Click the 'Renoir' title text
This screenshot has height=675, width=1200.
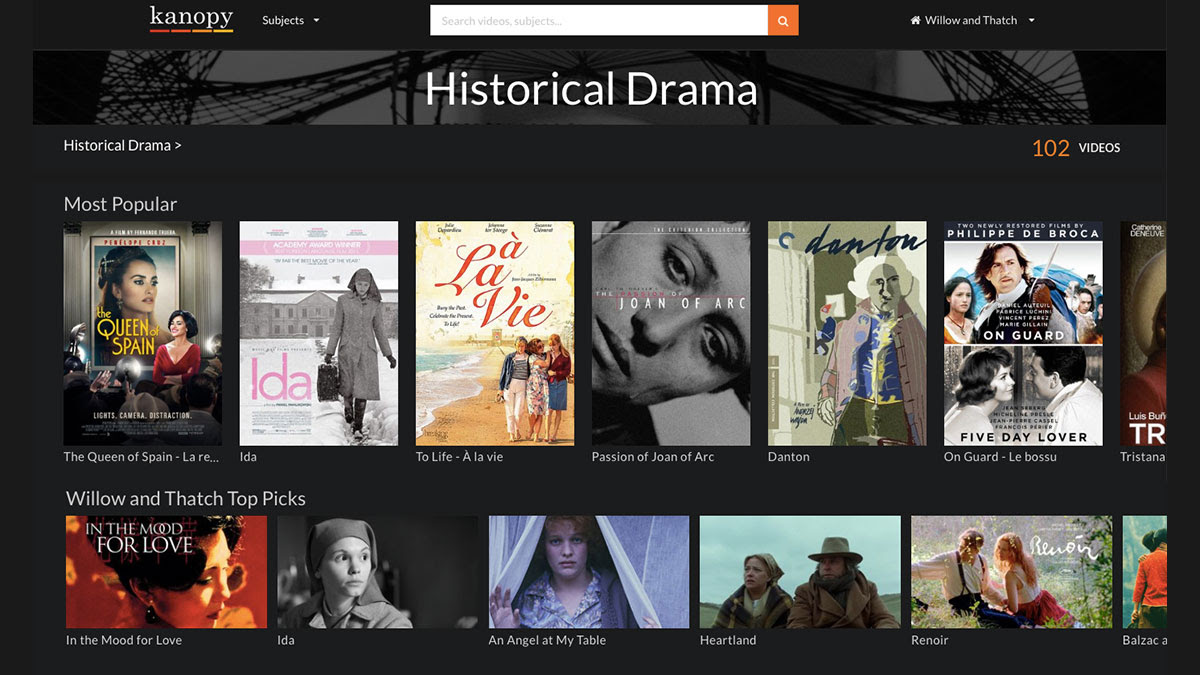[930, 640]
